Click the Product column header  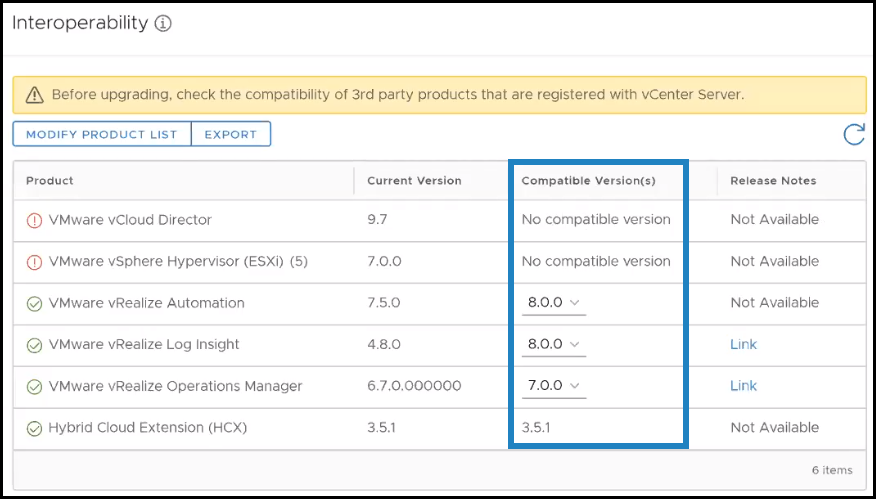tap(50, 180)
